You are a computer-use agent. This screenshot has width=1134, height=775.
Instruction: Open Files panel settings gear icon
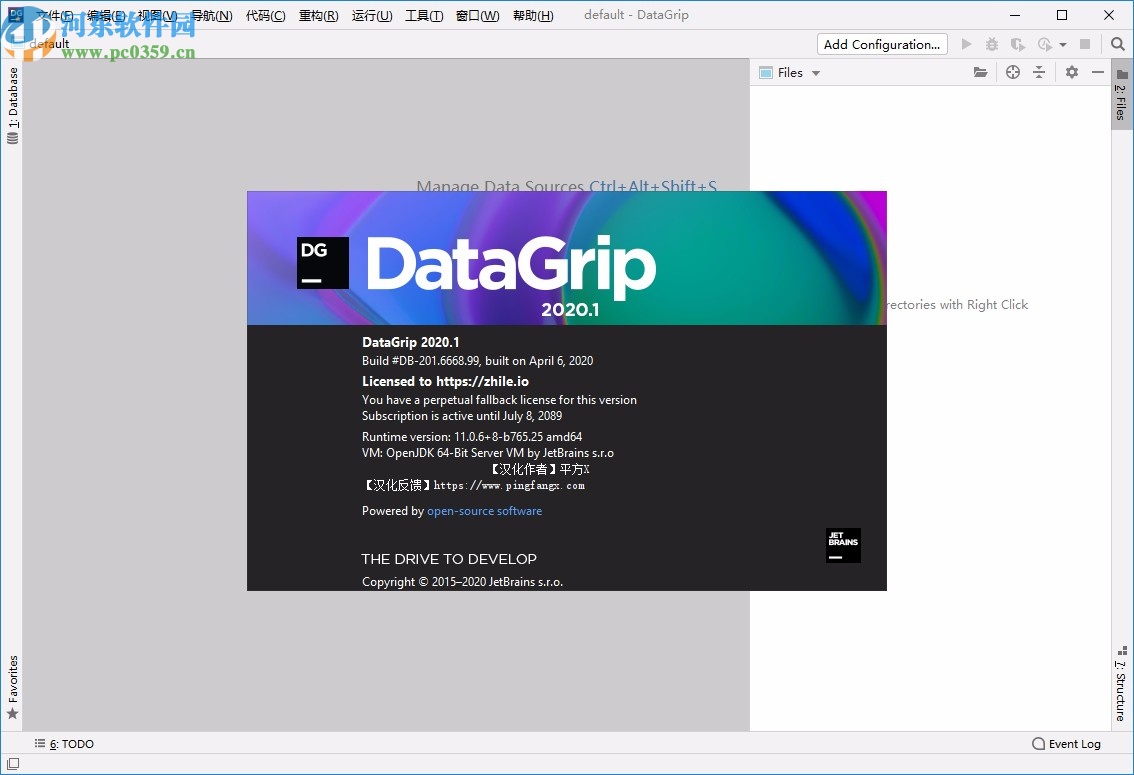point(1071,72)
